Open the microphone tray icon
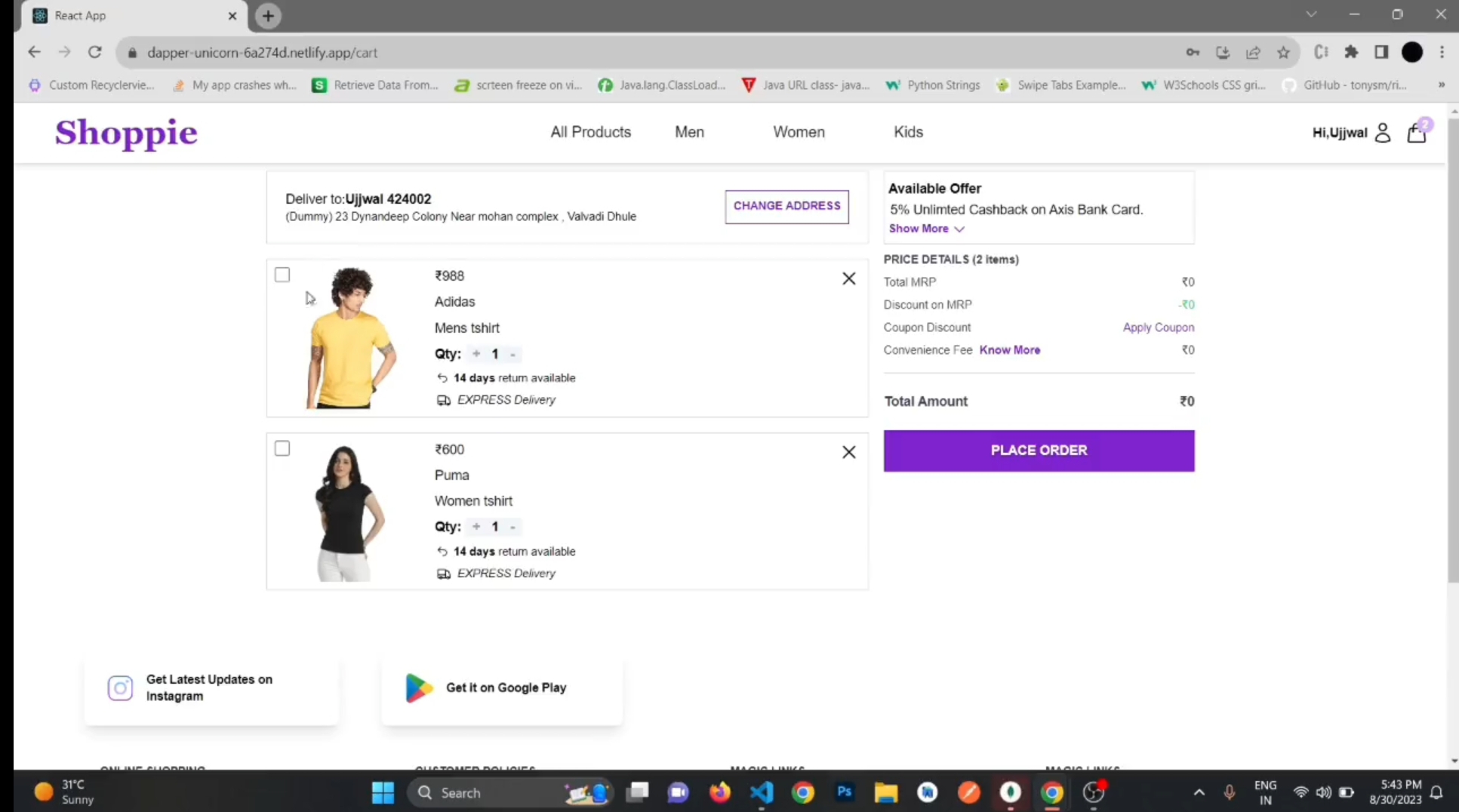The image size is (1459, 812). [x=1229, y=792]
